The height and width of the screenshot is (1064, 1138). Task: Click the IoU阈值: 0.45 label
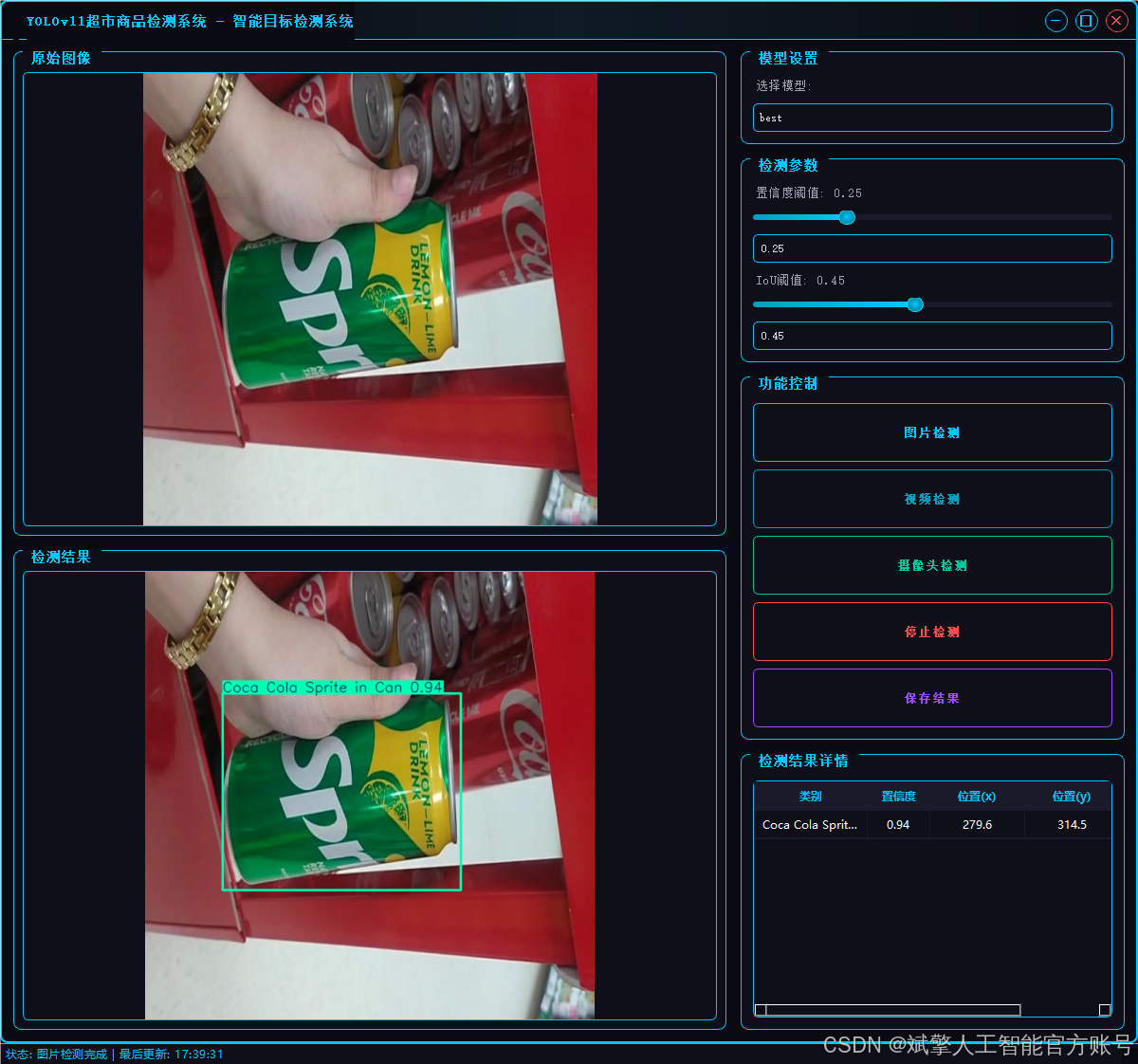pos(800,280)
